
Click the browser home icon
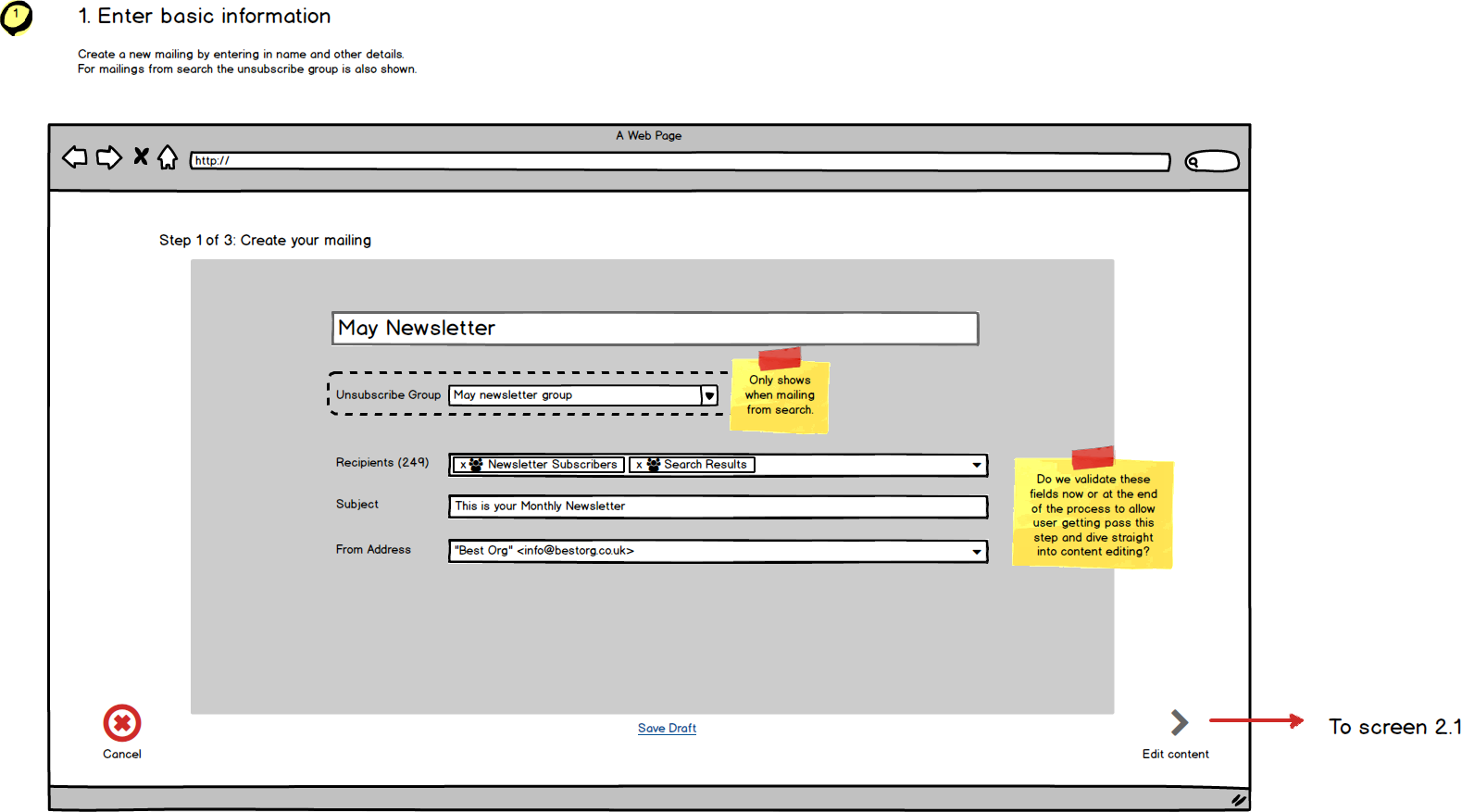(168, 157)
